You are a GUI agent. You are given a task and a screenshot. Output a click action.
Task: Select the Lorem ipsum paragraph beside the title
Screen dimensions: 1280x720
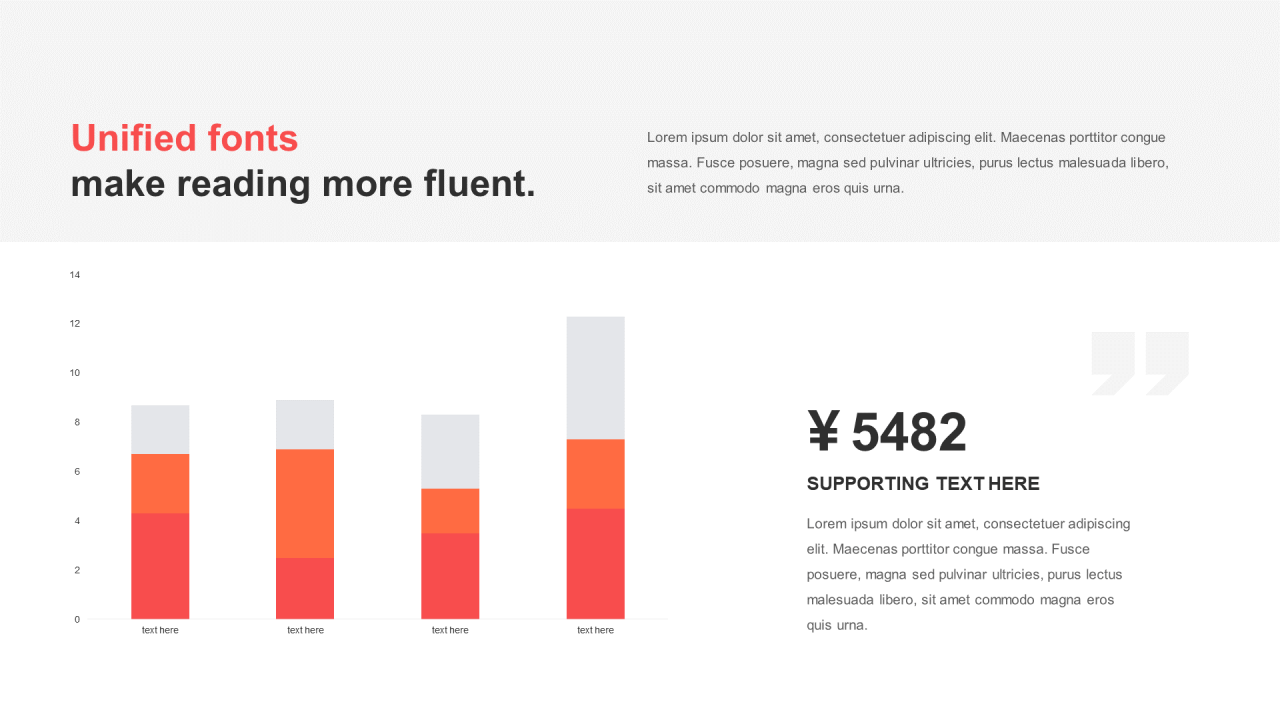pos(907,162)
